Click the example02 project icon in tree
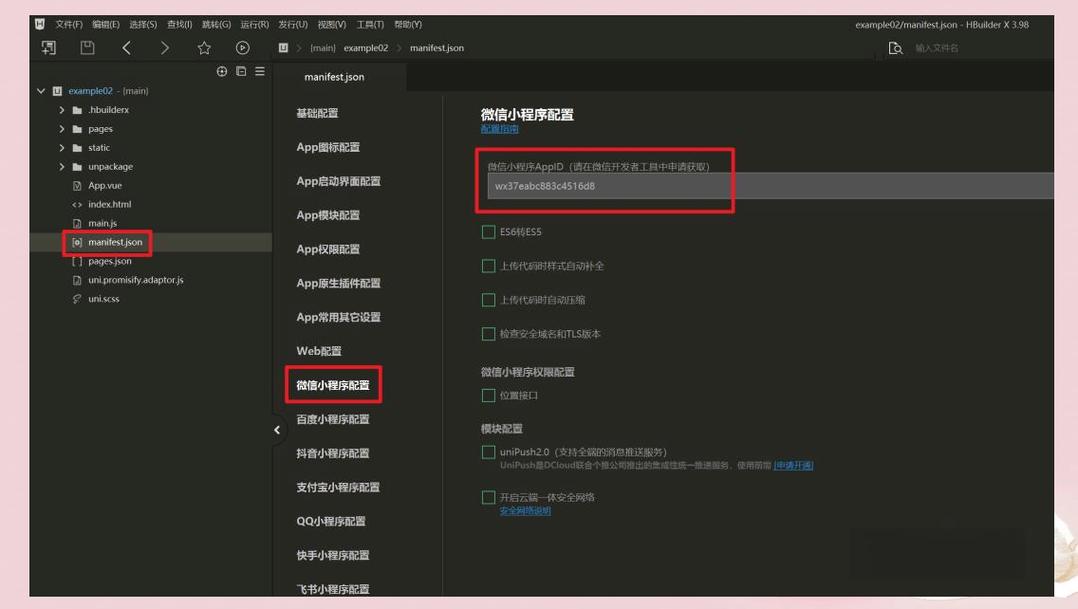This screenshot has width=1078, height=609. [57, 91]
